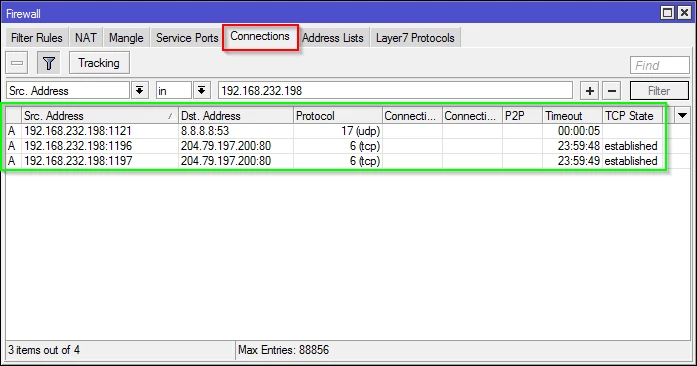Screen dimensions: 697x366
Task: Open the Filter Rules tab
Action: pyautogui.click(x=36, y=38)
